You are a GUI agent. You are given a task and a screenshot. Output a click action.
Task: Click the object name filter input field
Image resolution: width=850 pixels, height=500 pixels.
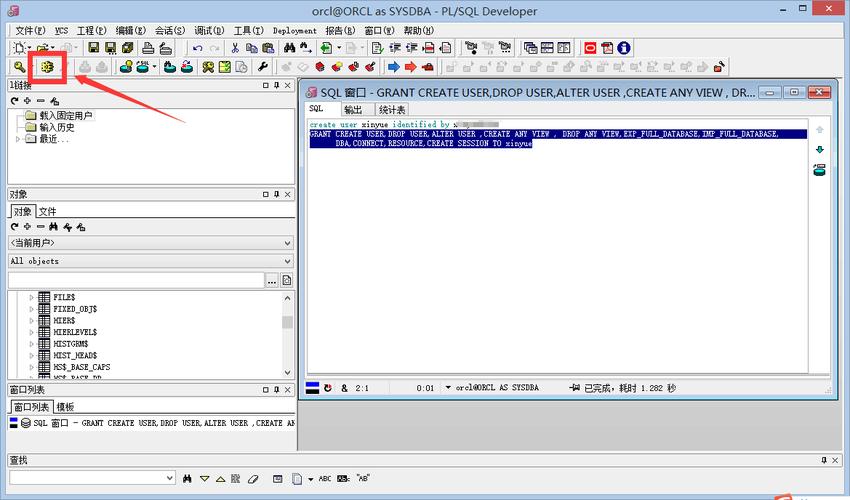136,280
